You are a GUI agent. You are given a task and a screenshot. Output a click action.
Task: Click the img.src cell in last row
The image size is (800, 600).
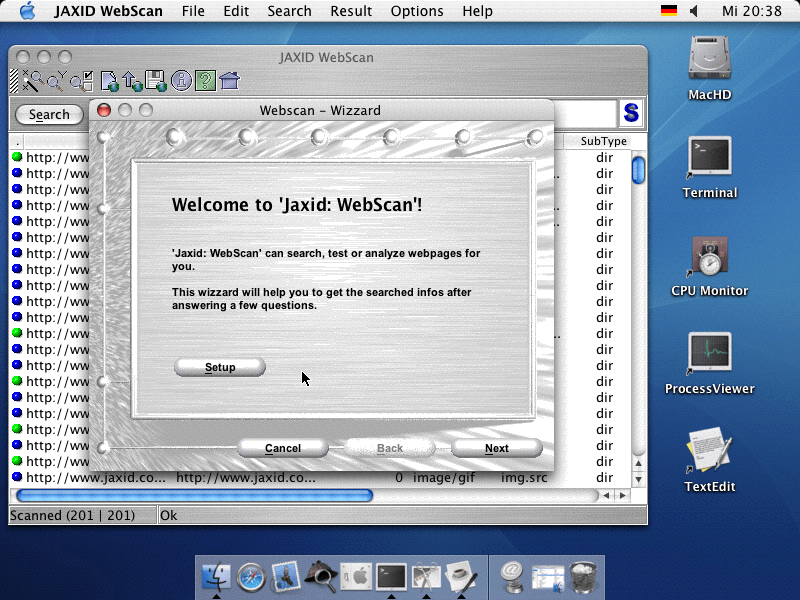pyautogui.click(x=524, y=478)
